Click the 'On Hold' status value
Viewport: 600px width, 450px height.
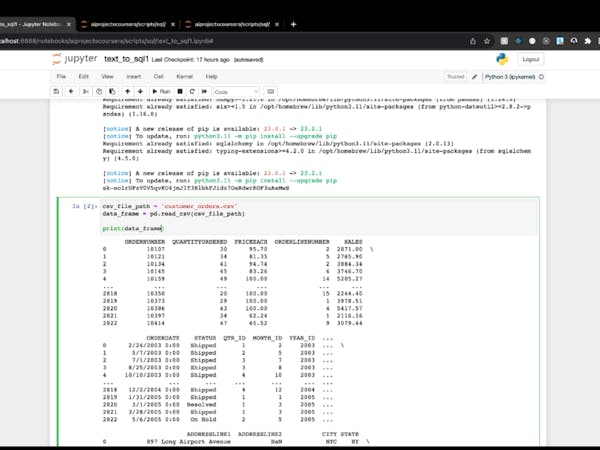(x=203, y=419)
